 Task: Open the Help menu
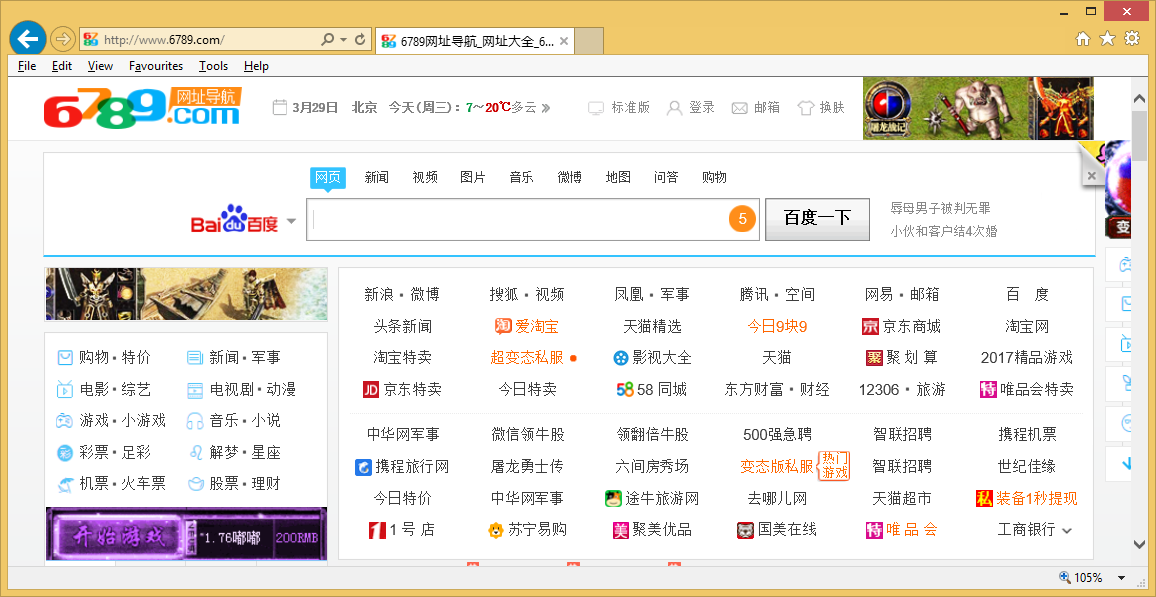[257, 66]
